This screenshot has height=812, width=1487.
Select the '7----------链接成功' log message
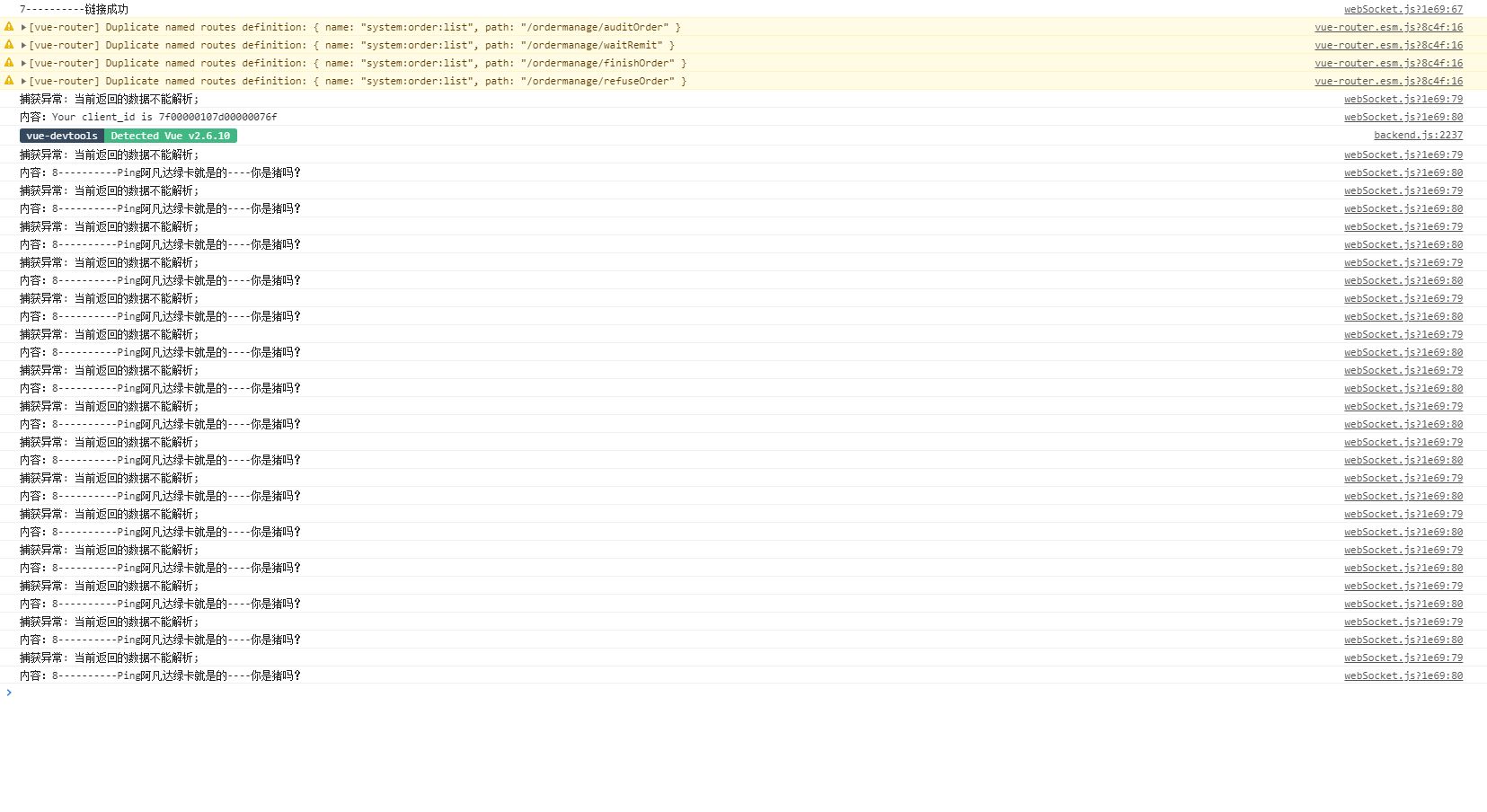[74, 9]
